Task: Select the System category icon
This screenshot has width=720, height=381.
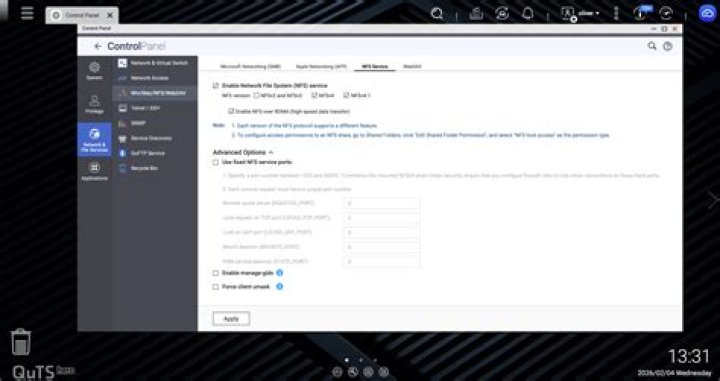Action: click(94, 71)
